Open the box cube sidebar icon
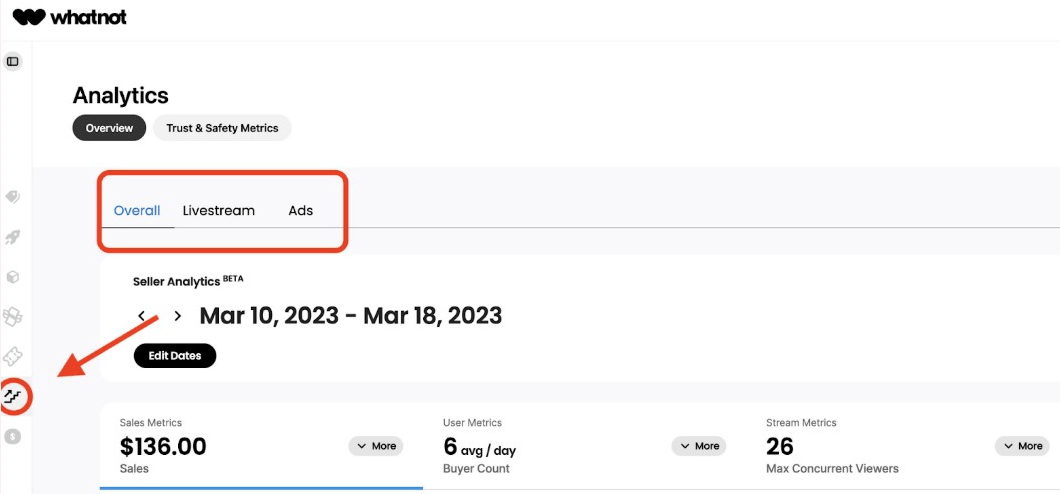This screenshot has height=494, width=1060. (x=13, y=277)
